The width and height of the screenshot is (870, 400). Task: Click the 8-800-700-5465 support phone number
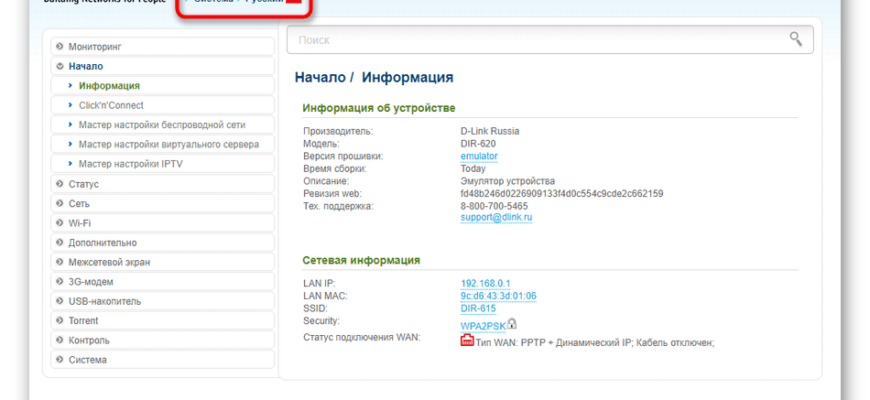[x=494, y=206]
